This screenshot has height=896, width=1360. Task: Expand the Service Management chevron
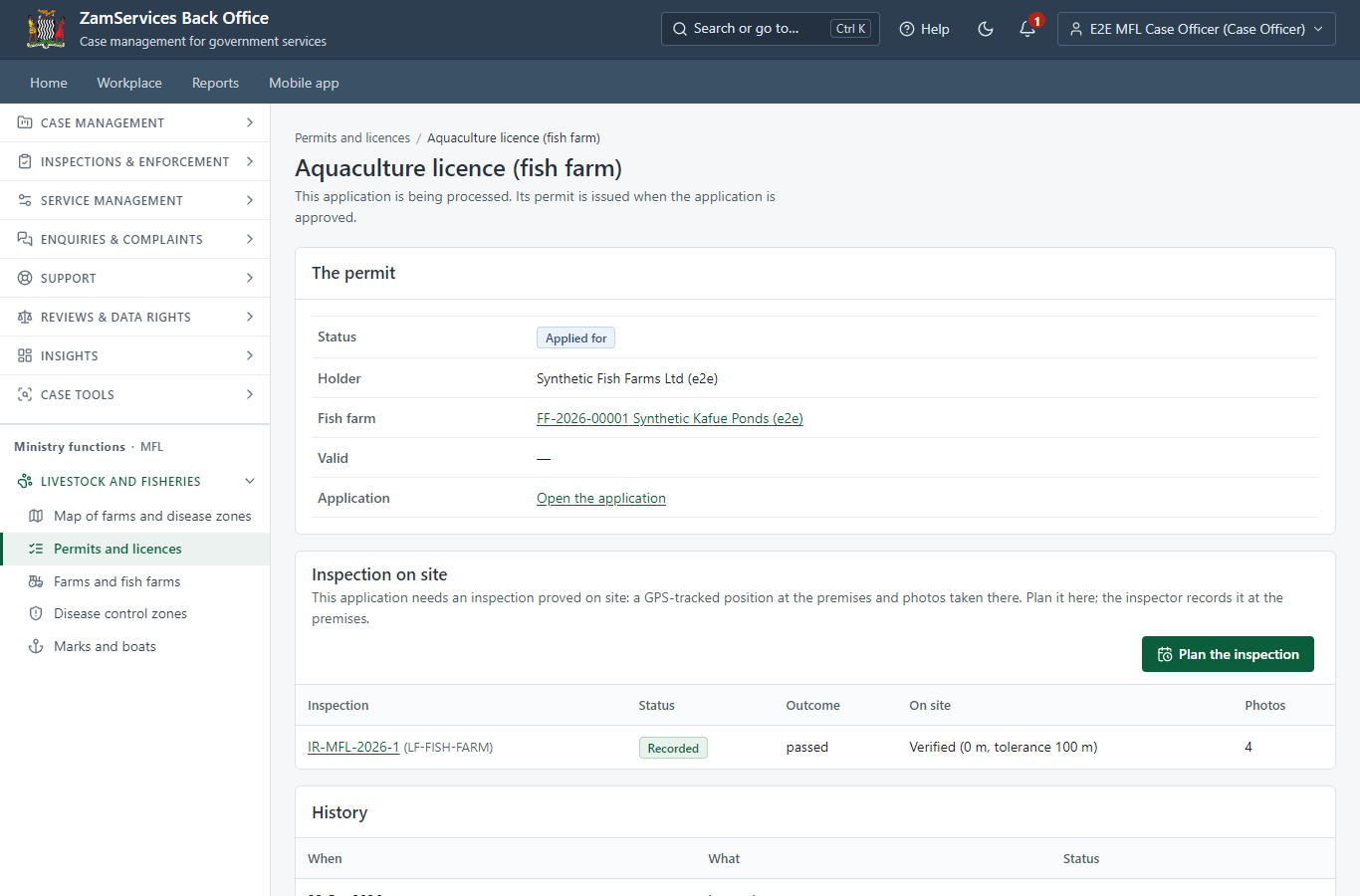[250, 200]
